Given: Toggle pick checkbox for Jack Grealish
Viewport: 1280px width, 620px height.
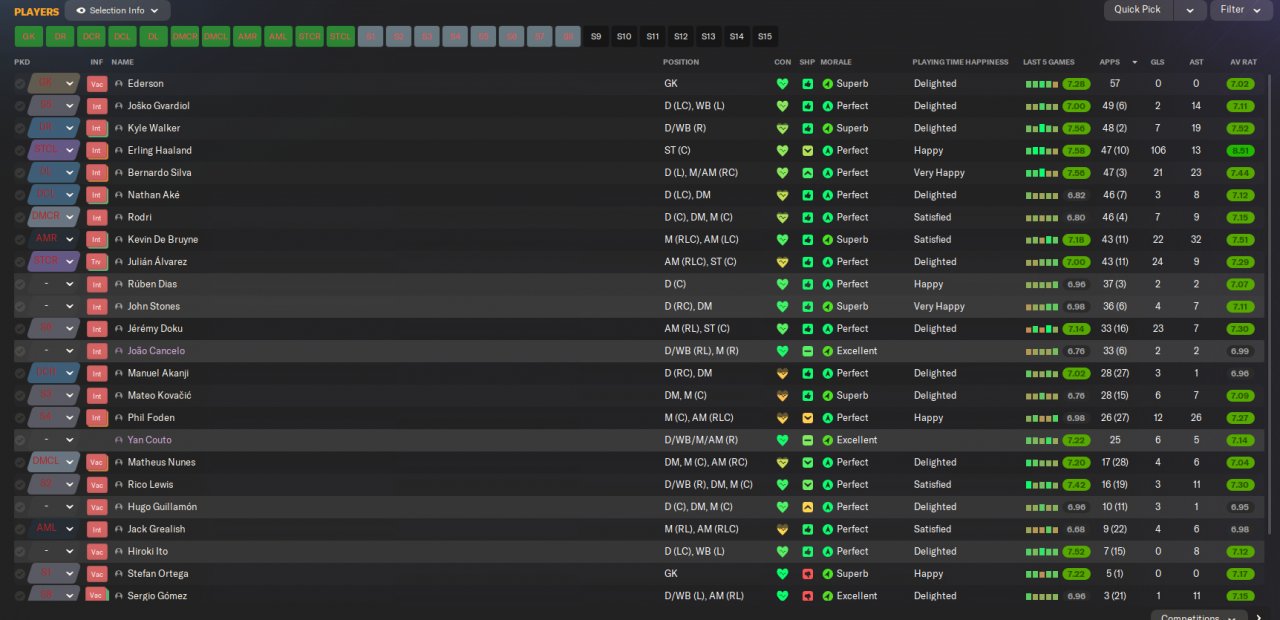Looking at the screenshot, I should tap(20, 530).
